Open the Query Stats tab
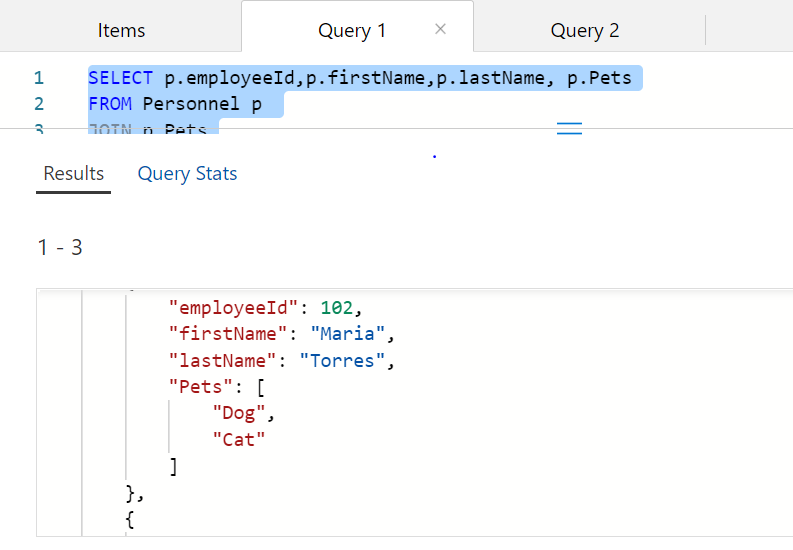The width and height of the screenshot is (793, 550). click(187, 174)
